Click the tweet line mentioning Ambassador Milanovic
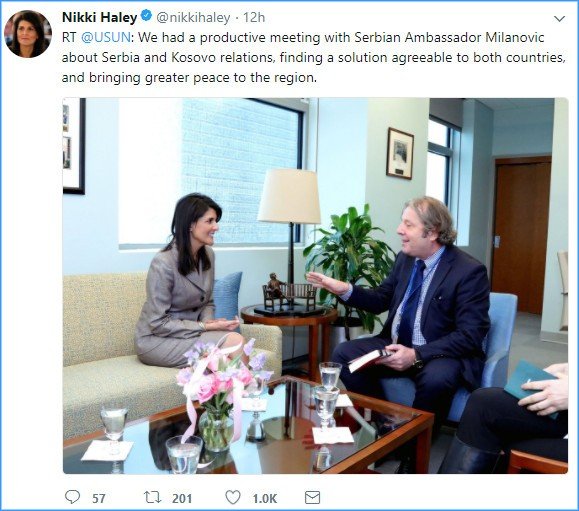The image size is (579, 511). click(x=303, y=37)
